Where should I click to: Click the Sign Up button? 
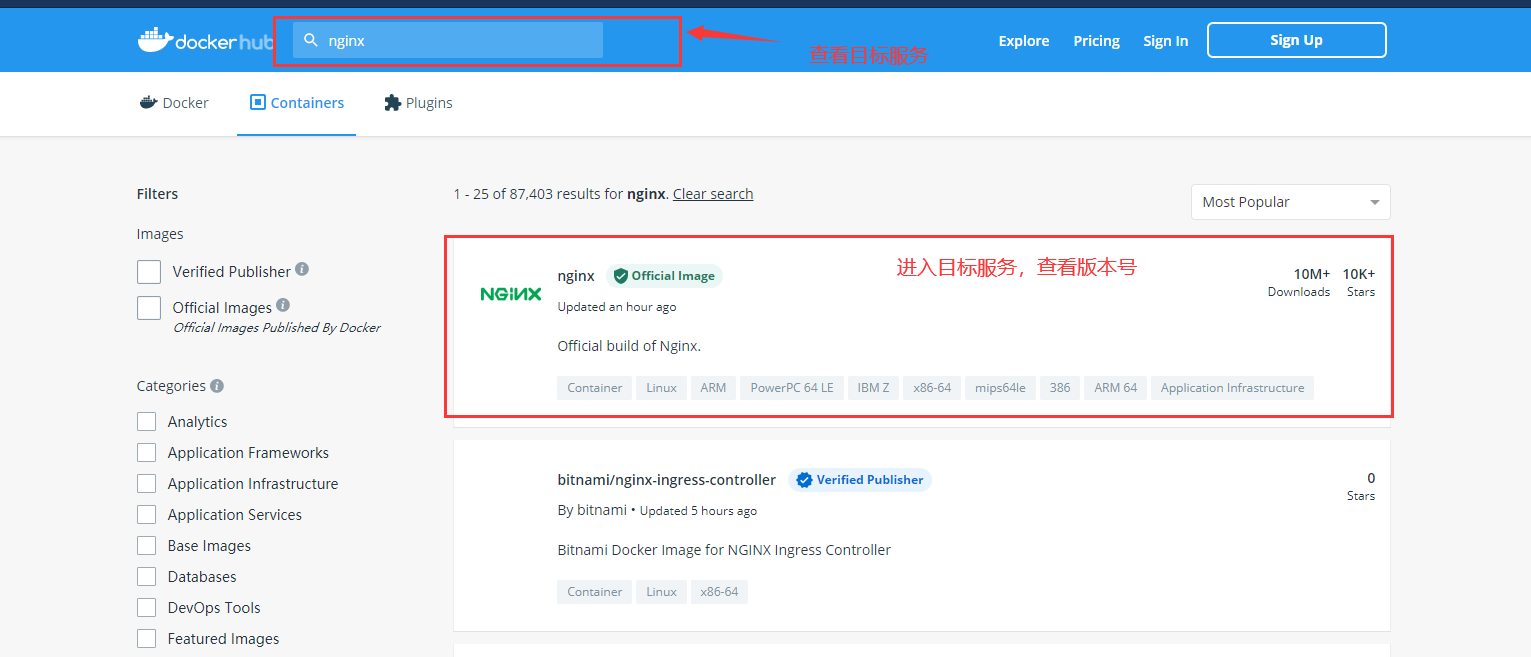(x=1297, y=40)
